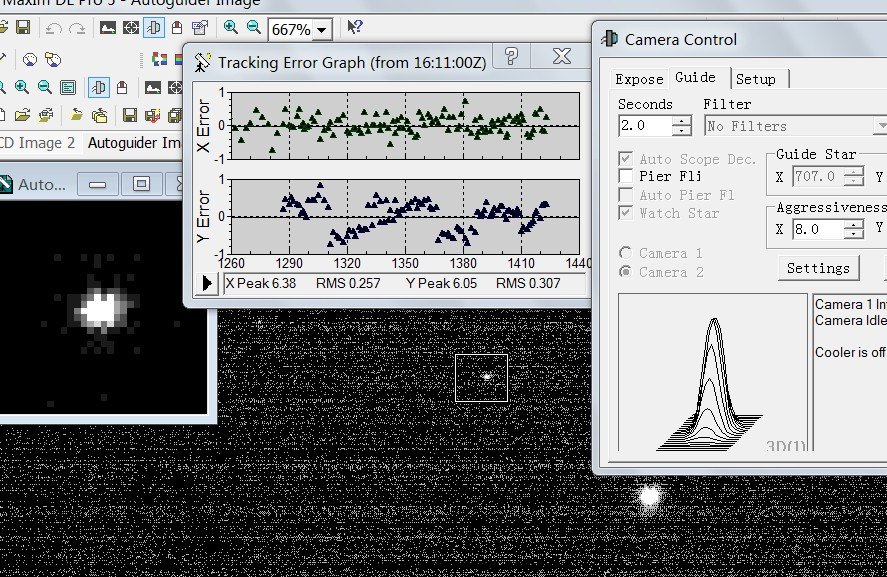The height and width of the screenshot is (577, 887).
Task: Switch to the Expose tab
Action: tap(639, 79)
